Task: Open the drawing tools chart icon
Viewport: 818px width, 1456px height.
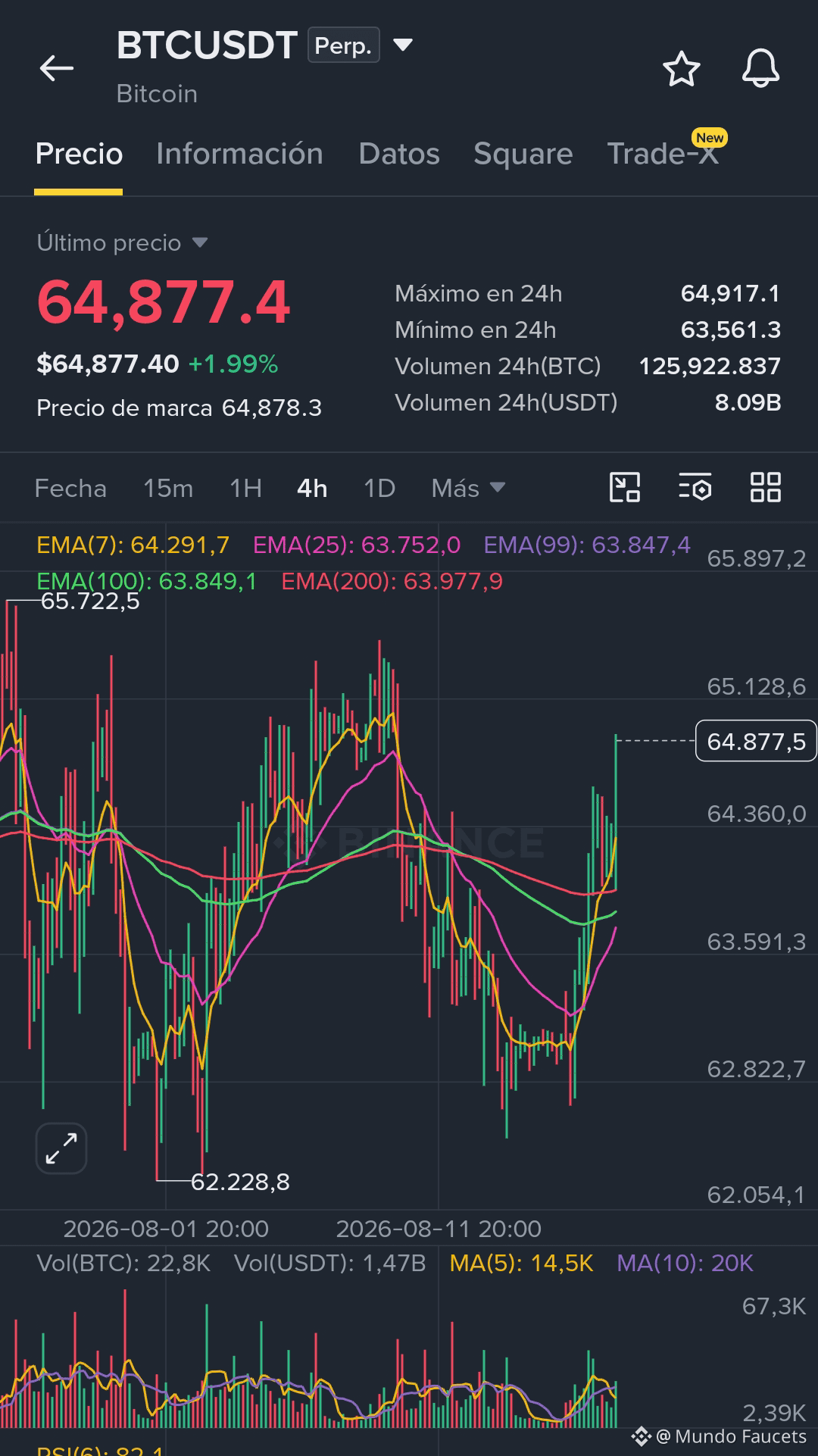Action: pyautogui.click(x=625, y=487)
